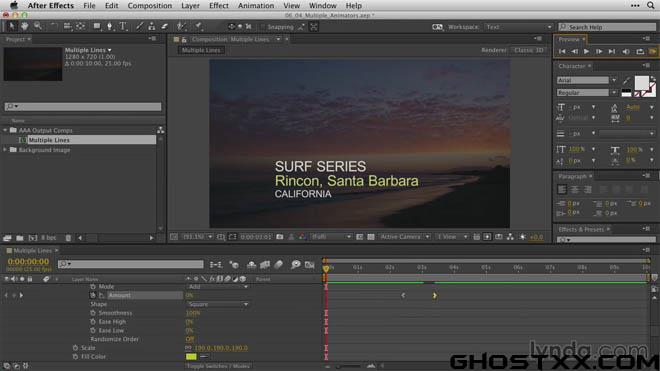Toggle the Snapping checkbox
Image resolution: width=660 pixels, height=371 pixels.
tap(263, 27)
